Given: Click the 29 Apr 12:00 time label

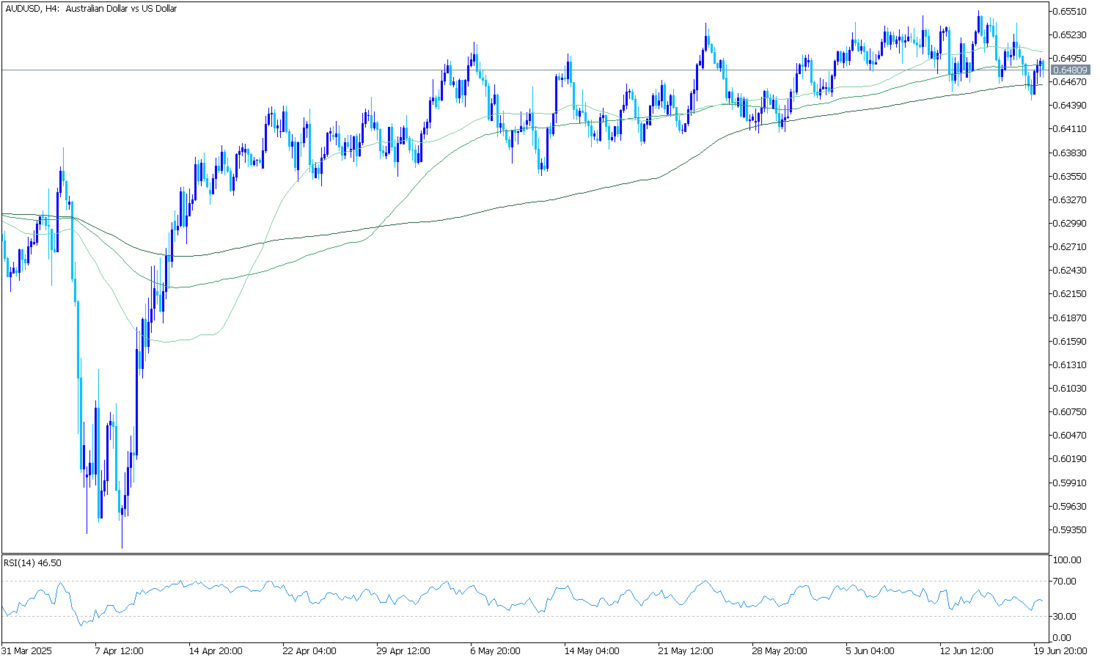Looking at the screenshot, I should click(x=403, y=651).
